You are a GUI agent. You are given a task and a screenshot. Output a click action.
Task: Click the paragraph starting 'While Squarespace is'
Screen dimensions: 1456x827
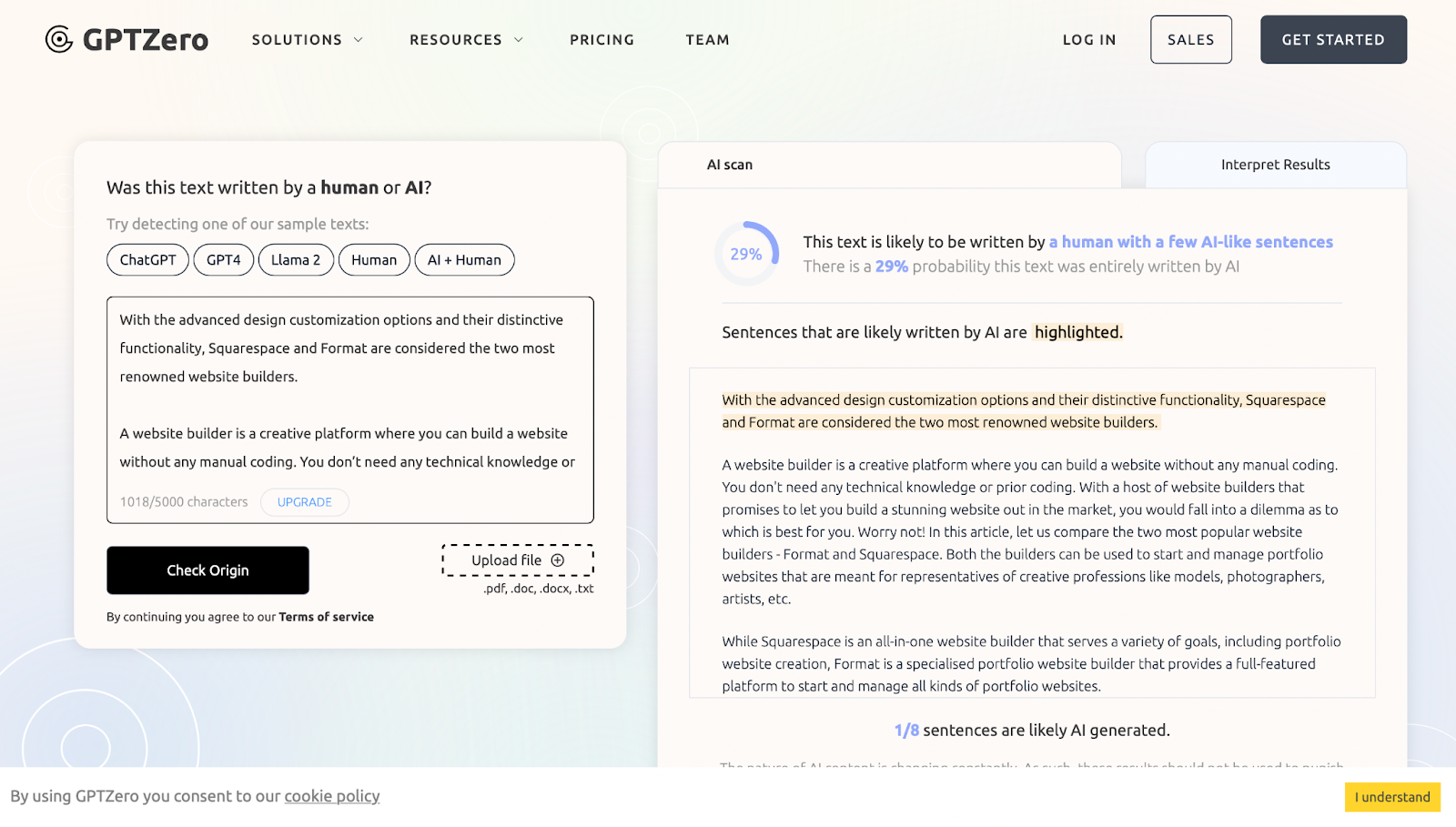click(x=1032, y=664)
